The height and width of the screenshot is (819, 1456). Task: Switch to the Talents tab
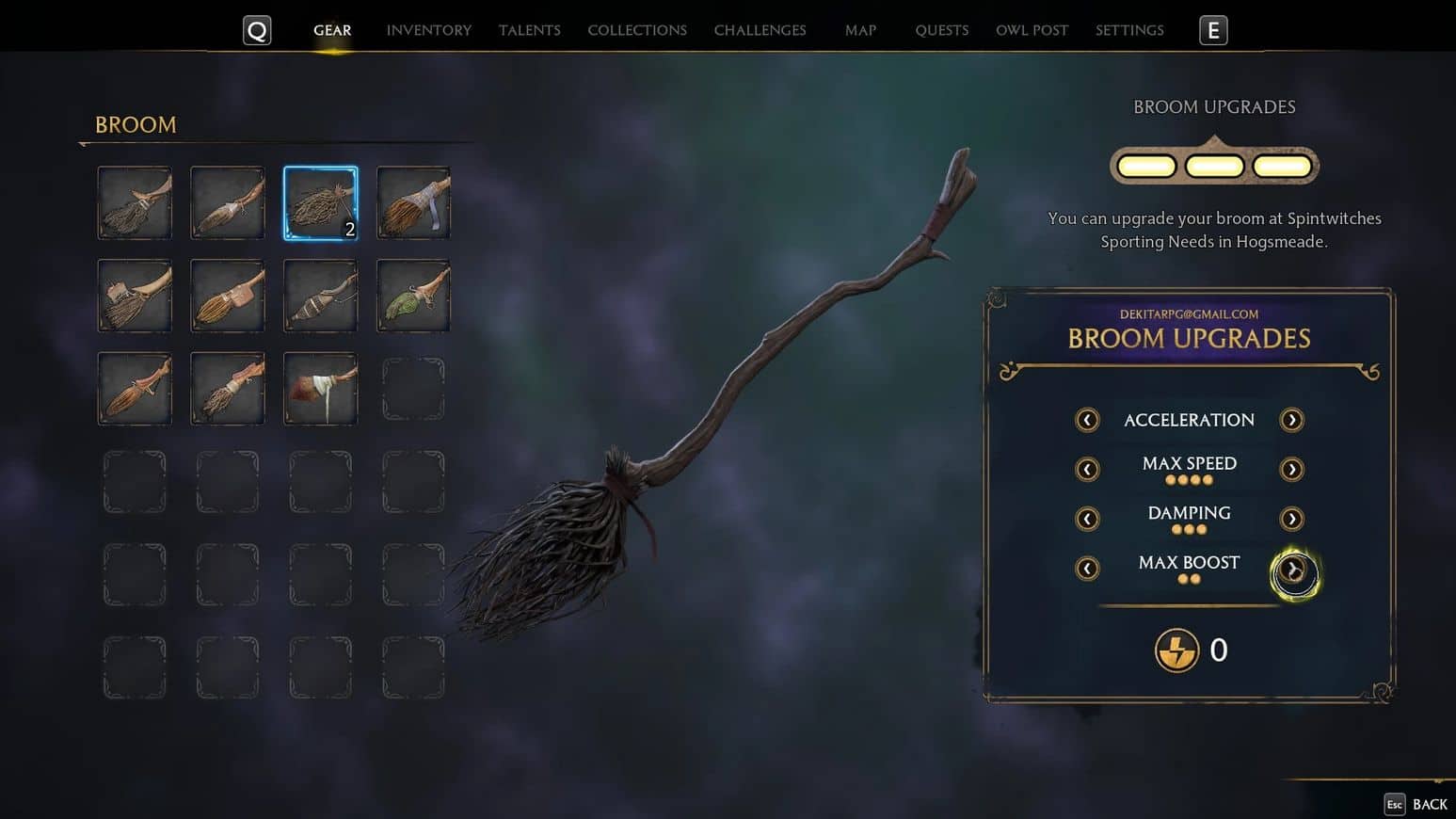click(x=530, y=30)
